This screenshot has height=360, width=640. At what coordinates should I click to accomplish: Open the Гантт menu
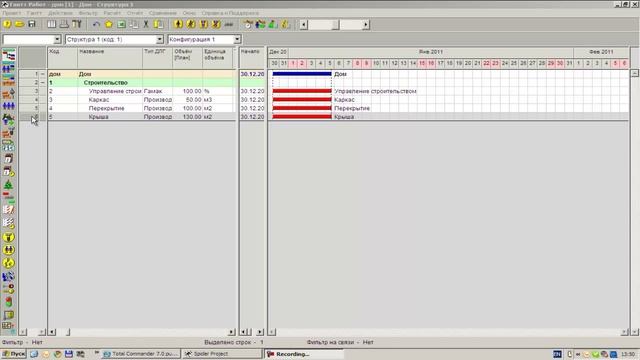coord(34,13)
